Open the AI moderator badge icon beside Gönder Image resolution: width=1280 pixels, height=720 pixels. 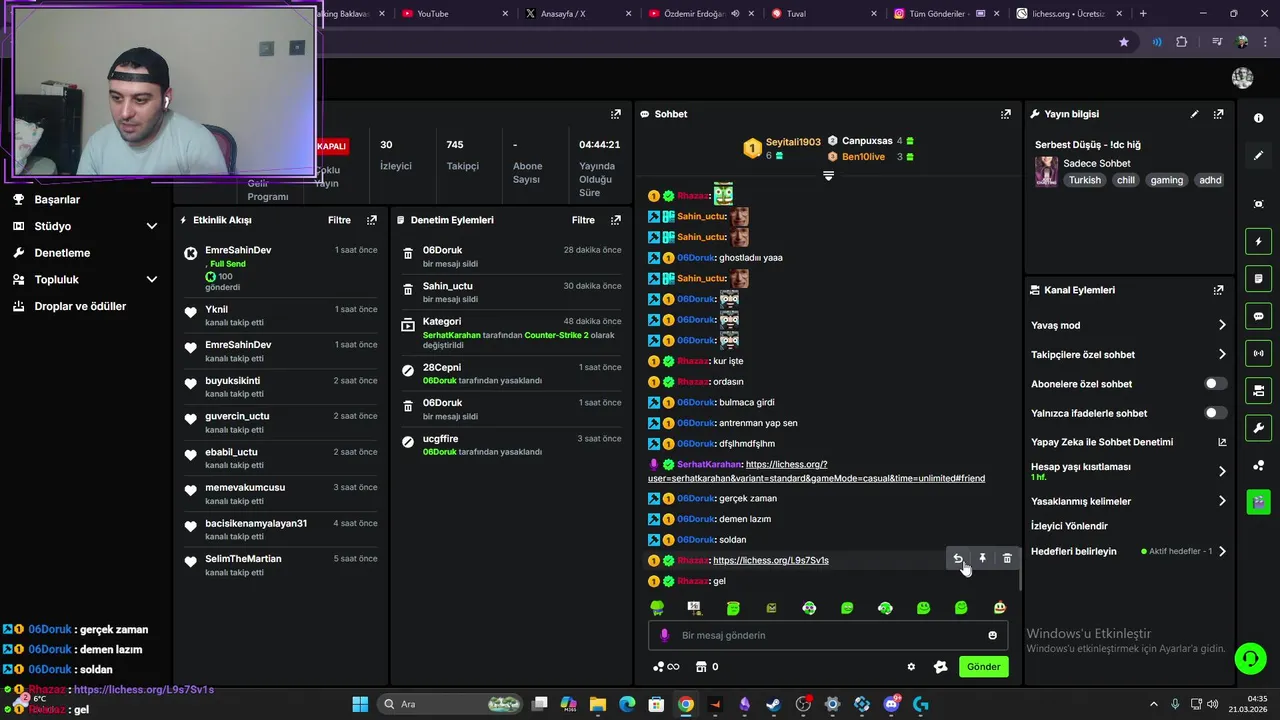click(x=940, y=667)
